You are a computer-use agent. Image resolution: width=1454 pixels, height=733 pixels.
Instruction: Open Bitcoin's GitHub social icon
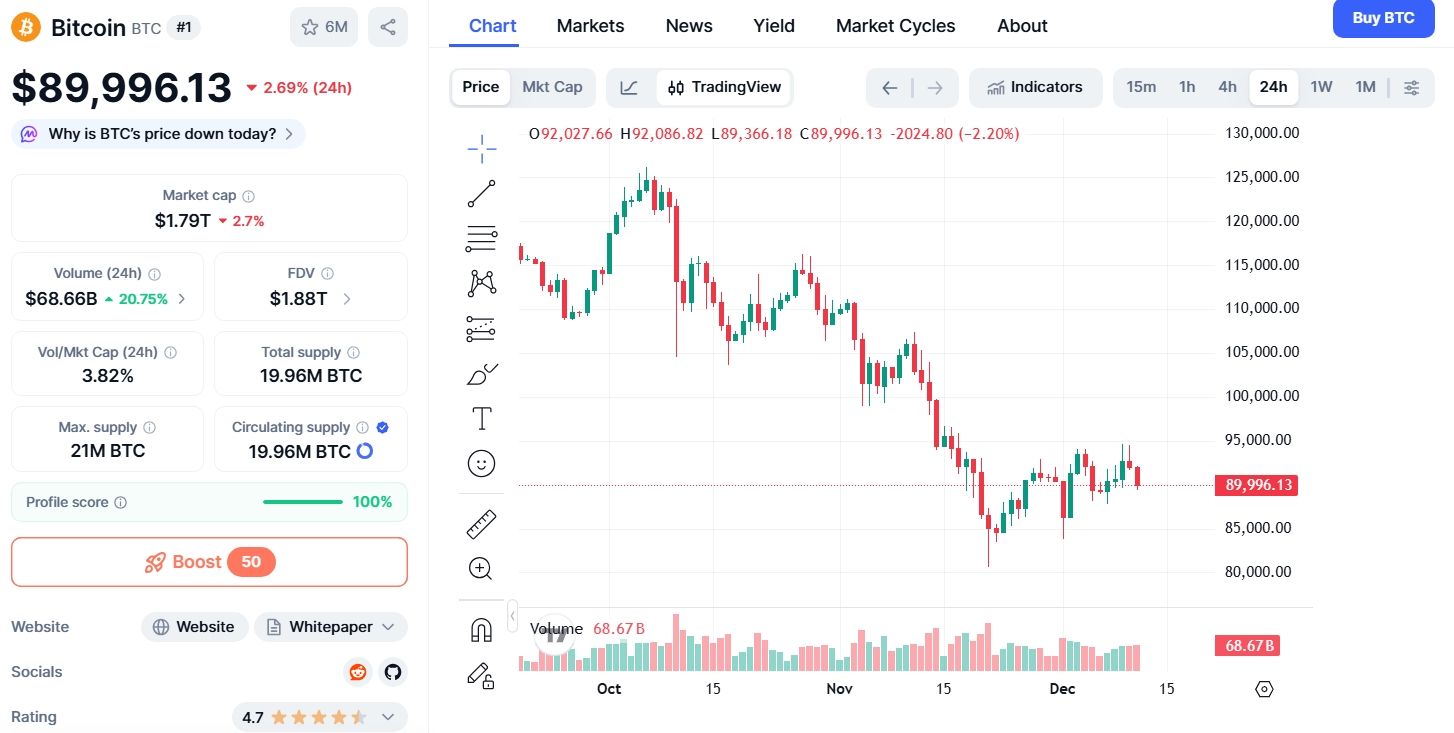point(393,672)
